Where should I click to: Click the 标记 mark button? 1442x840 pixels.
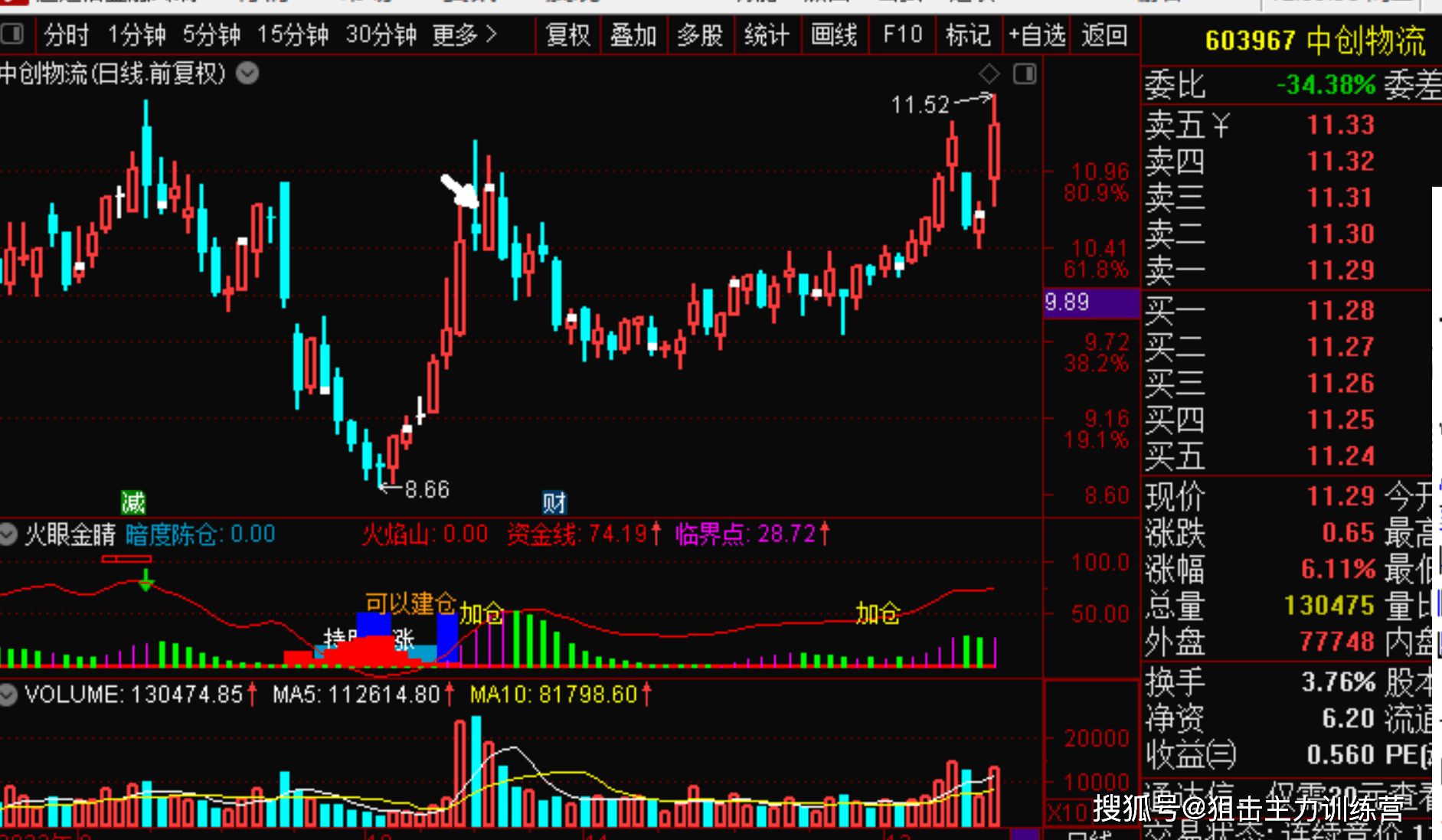point(968,35)
